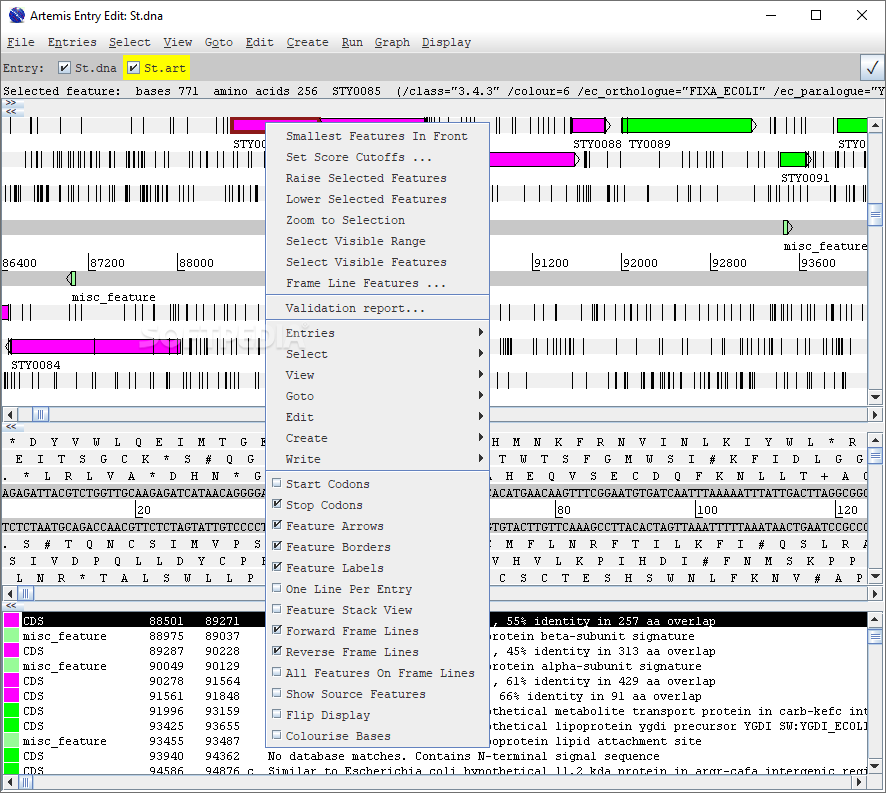Toggle Reverse Frame Lines checkbox
The height and width of the screenshot is (793, 886).
[277, 651]
